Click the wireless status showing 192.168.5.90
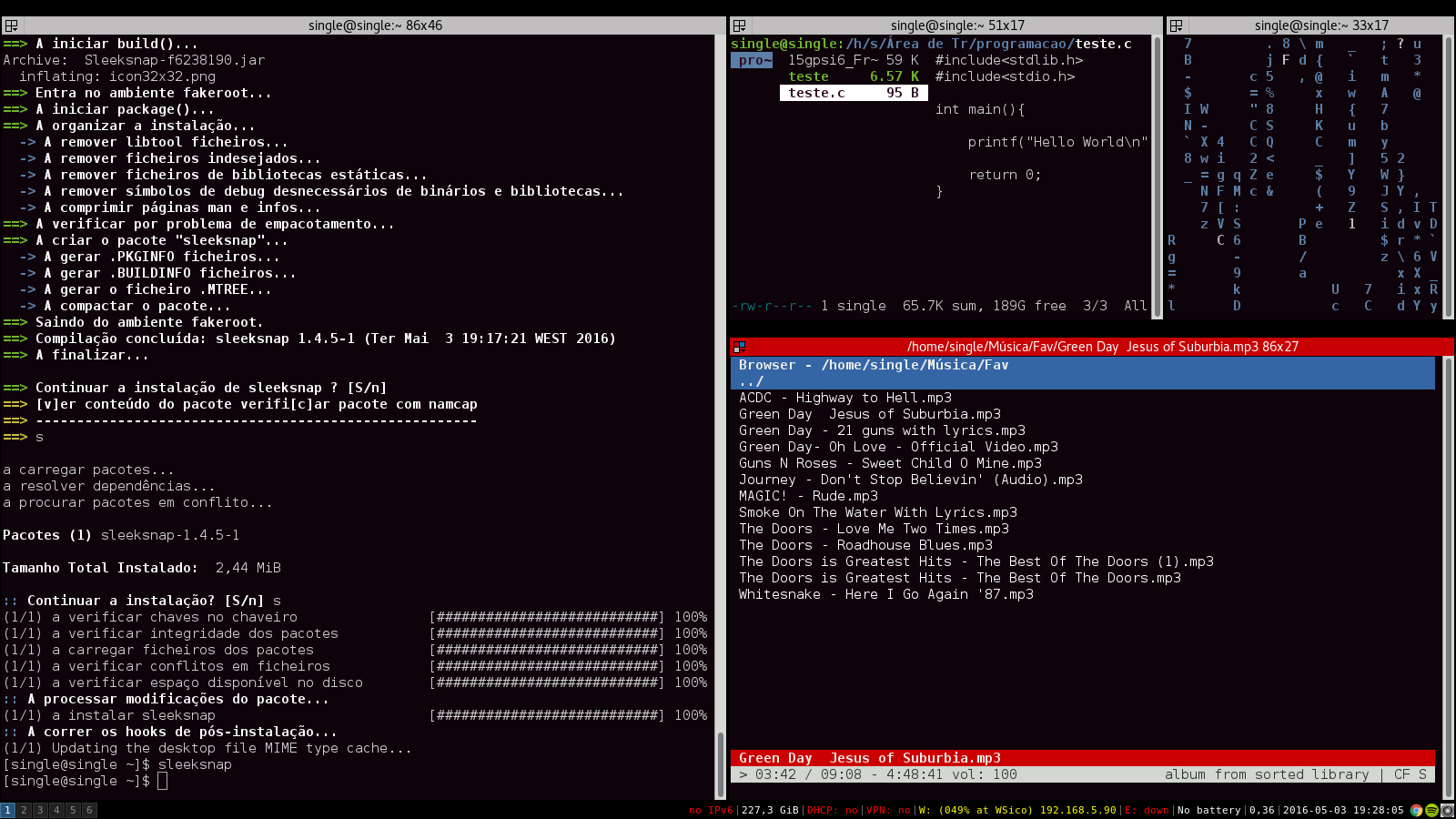Image resolution: width=1456 pixels, height=819 pixels. pos(1017,810)
